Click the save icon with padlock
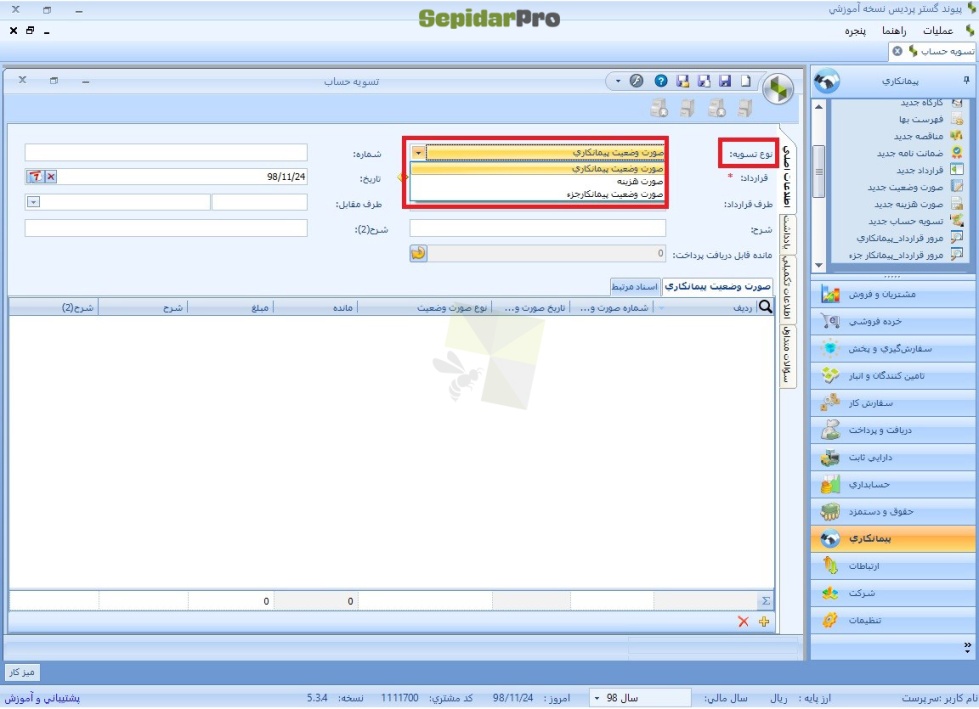Viewport: 979px width, 709px height. click(683, 81)
